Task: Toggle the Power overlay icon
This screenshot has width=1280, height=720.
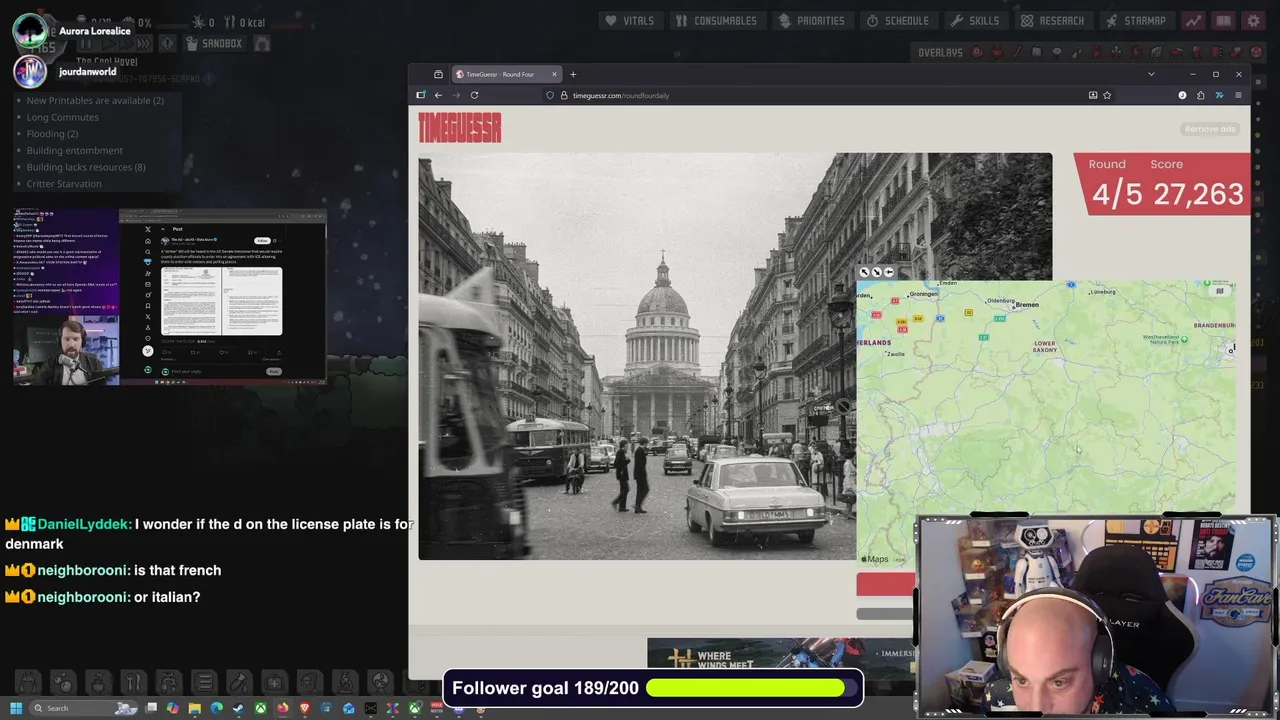Action: tap(997, 52)
